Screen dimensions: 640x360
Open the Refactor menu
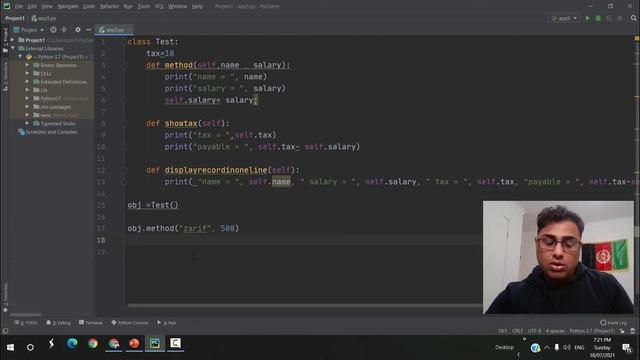109,6
